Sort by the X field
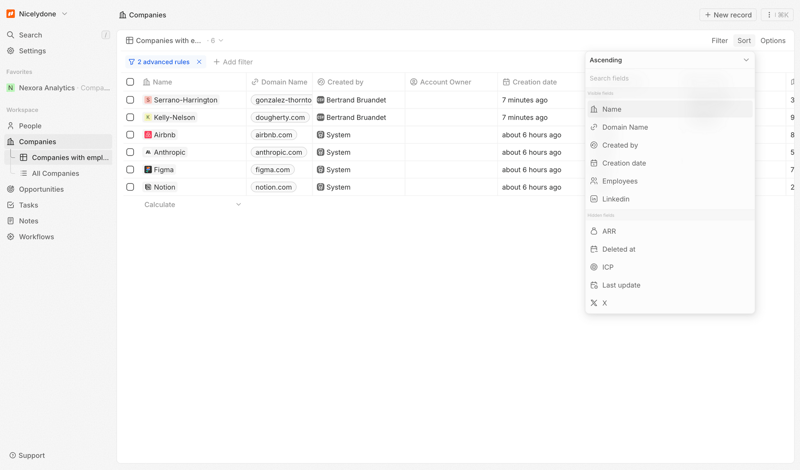The height and width of the screenshot is (470, 800). click(669, 303)
